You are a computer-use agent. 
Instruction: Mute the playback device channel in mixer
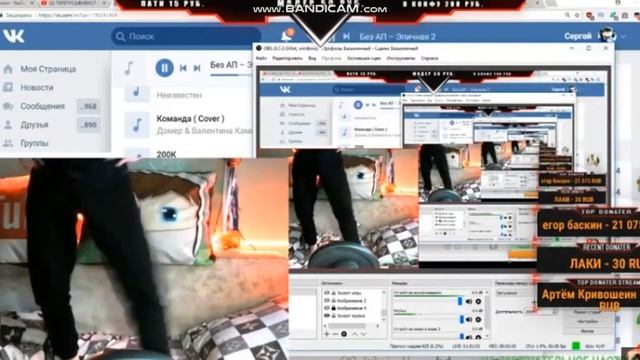click(x=469, y=301)
